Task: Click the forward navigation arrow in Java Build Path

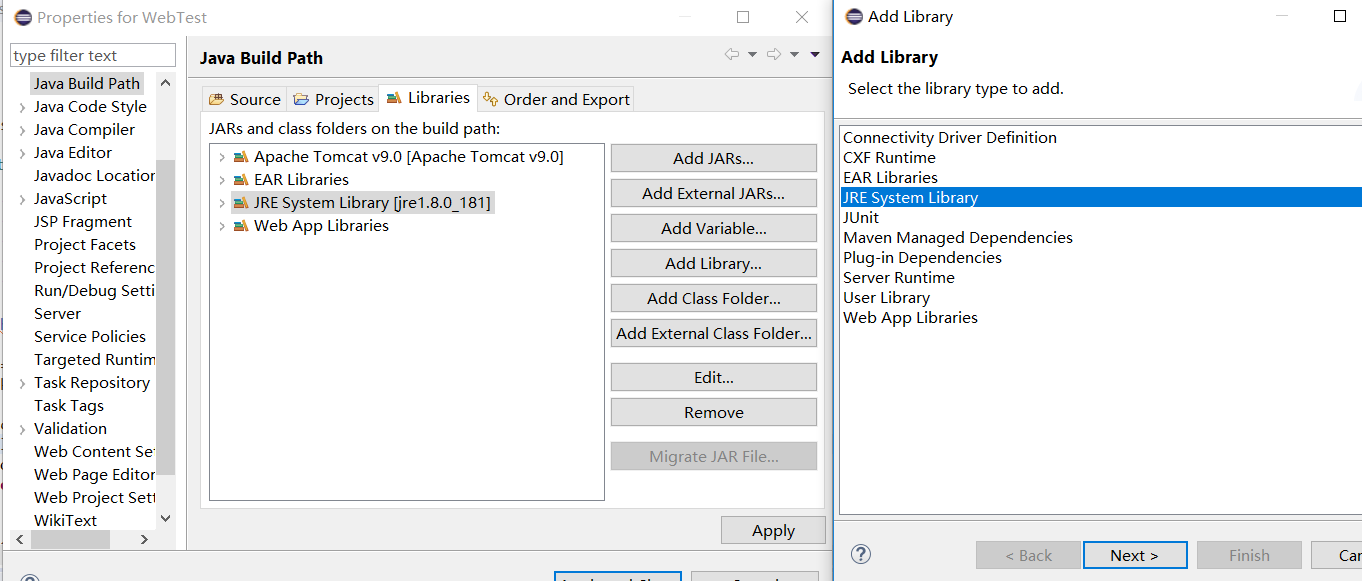Action: pyautogui.click(x=774, y=55)
